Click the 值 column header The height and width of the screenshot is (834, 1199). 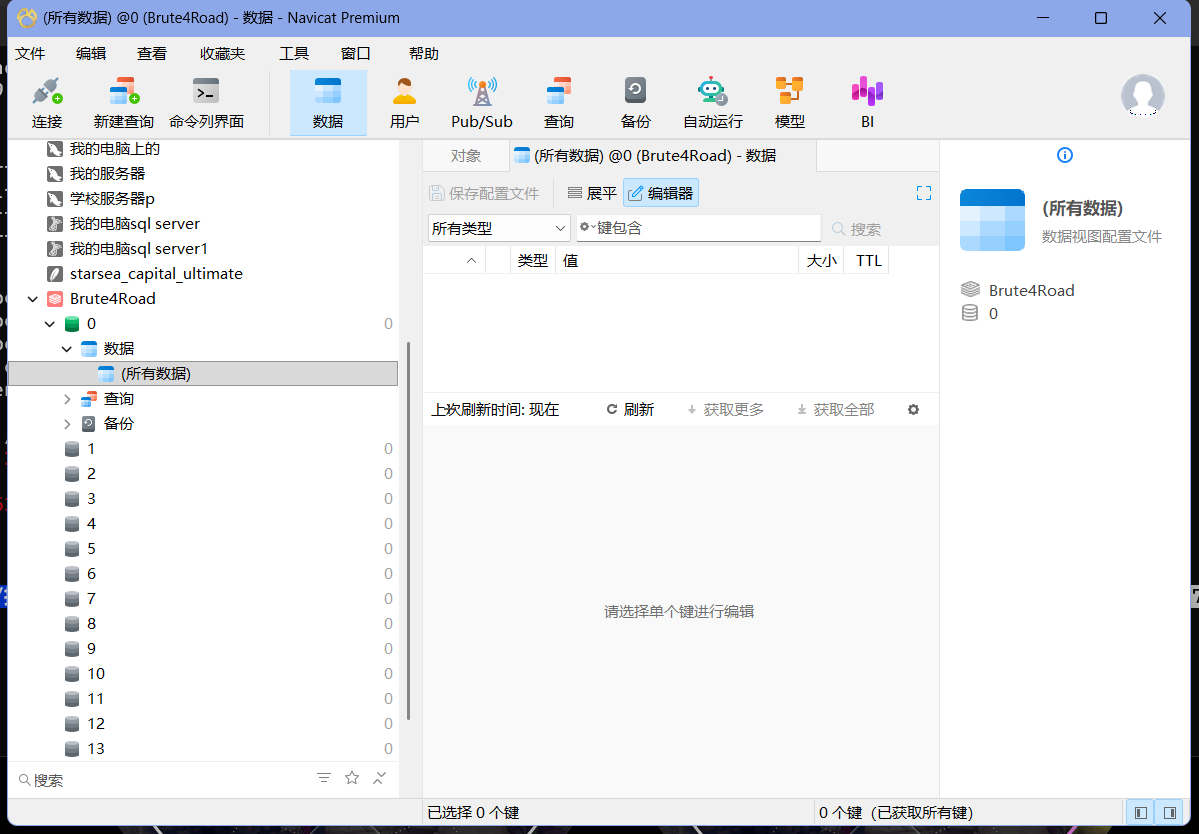click(677, 261)
